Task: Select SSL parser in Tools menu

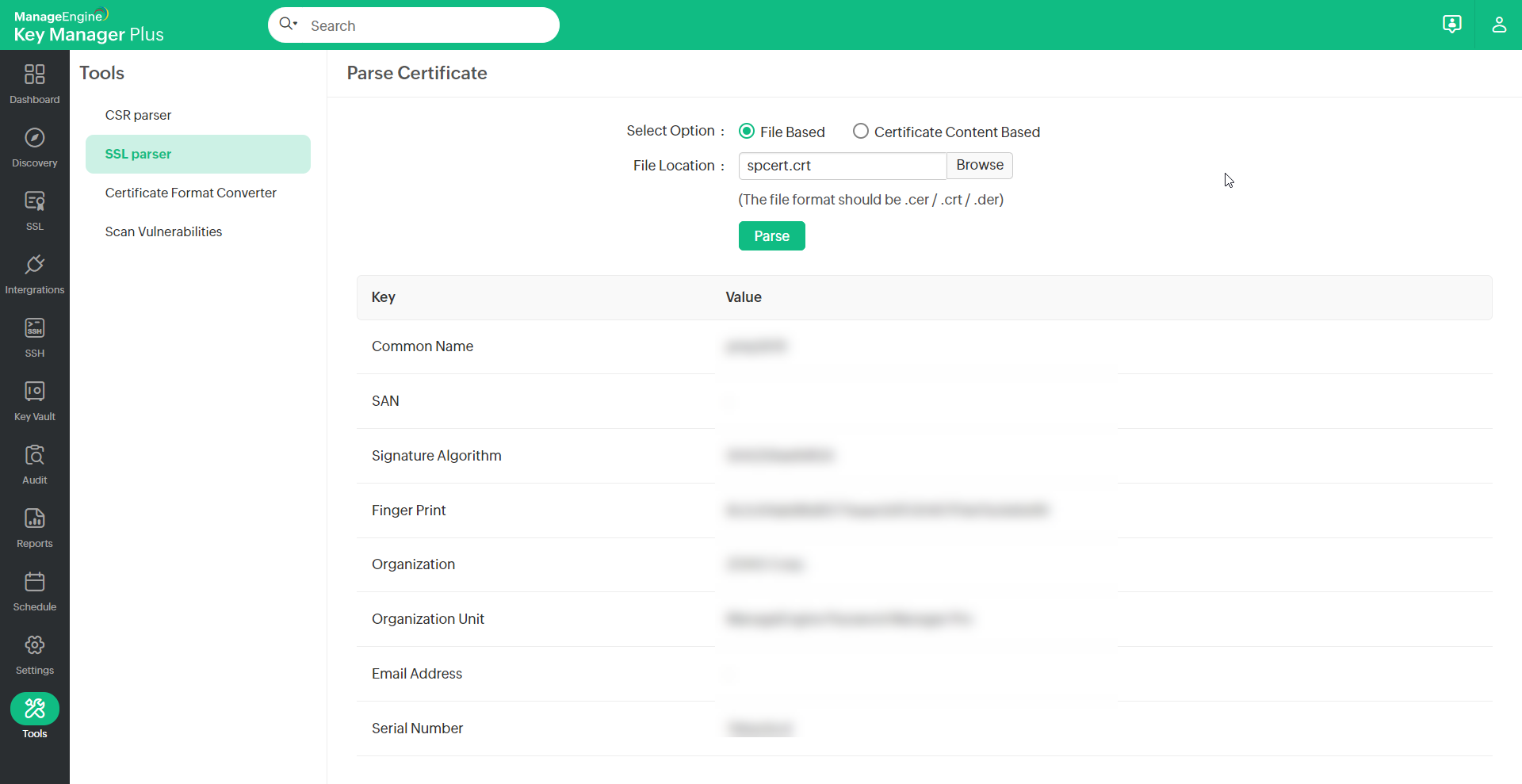Action: point(198,154)
